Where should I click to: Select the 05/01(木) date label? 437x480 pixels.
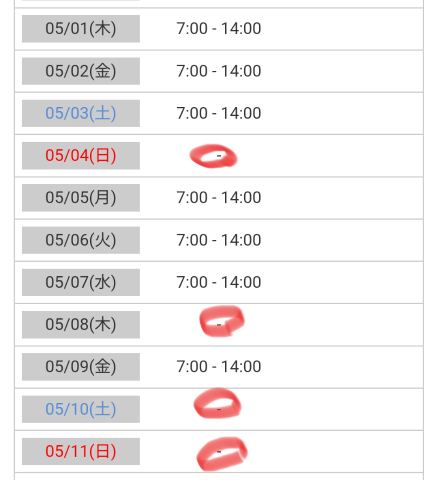pos(81,29)
